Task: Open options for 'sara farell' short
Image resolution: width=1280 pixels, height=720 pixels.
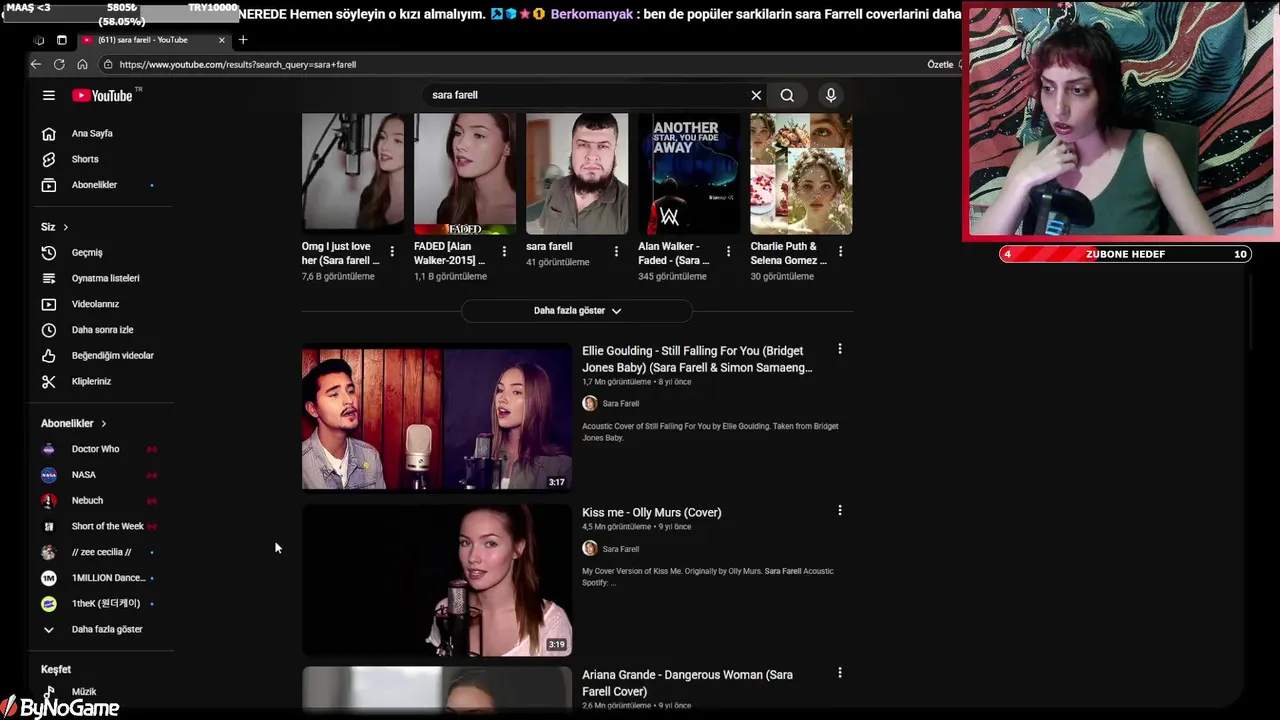Action: point(616,251)
